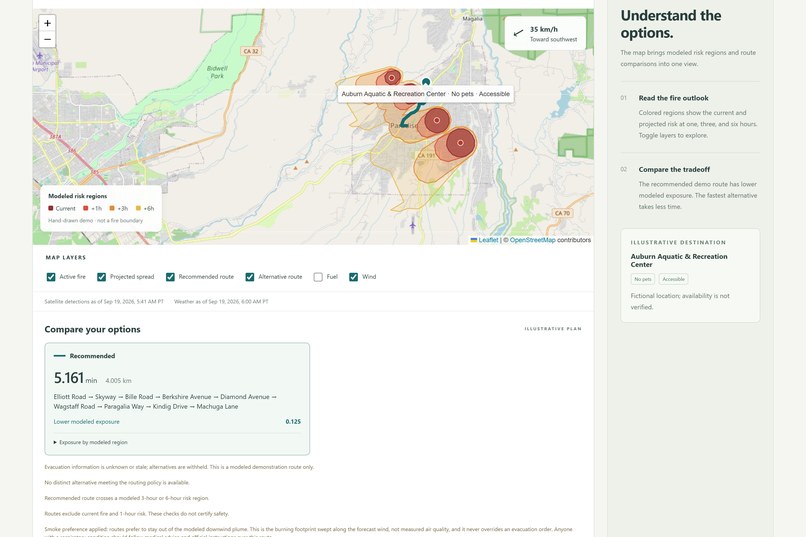
Task: Enable the Fuel layer checkbox
Action: (318, 277)
